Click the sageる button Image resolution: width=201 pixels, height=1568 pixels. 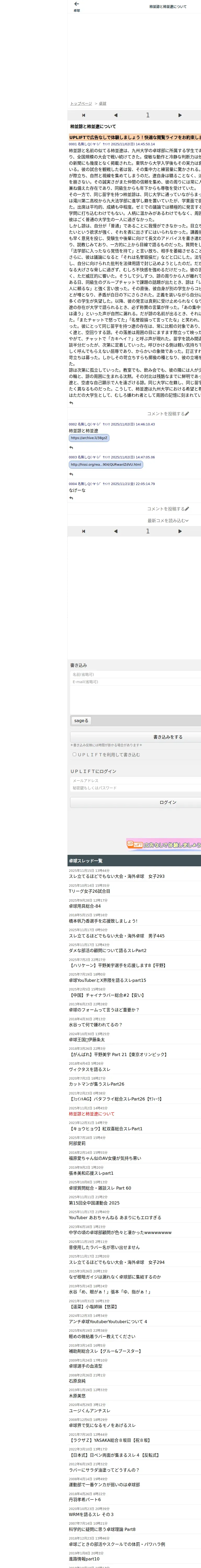click(81, 721)
